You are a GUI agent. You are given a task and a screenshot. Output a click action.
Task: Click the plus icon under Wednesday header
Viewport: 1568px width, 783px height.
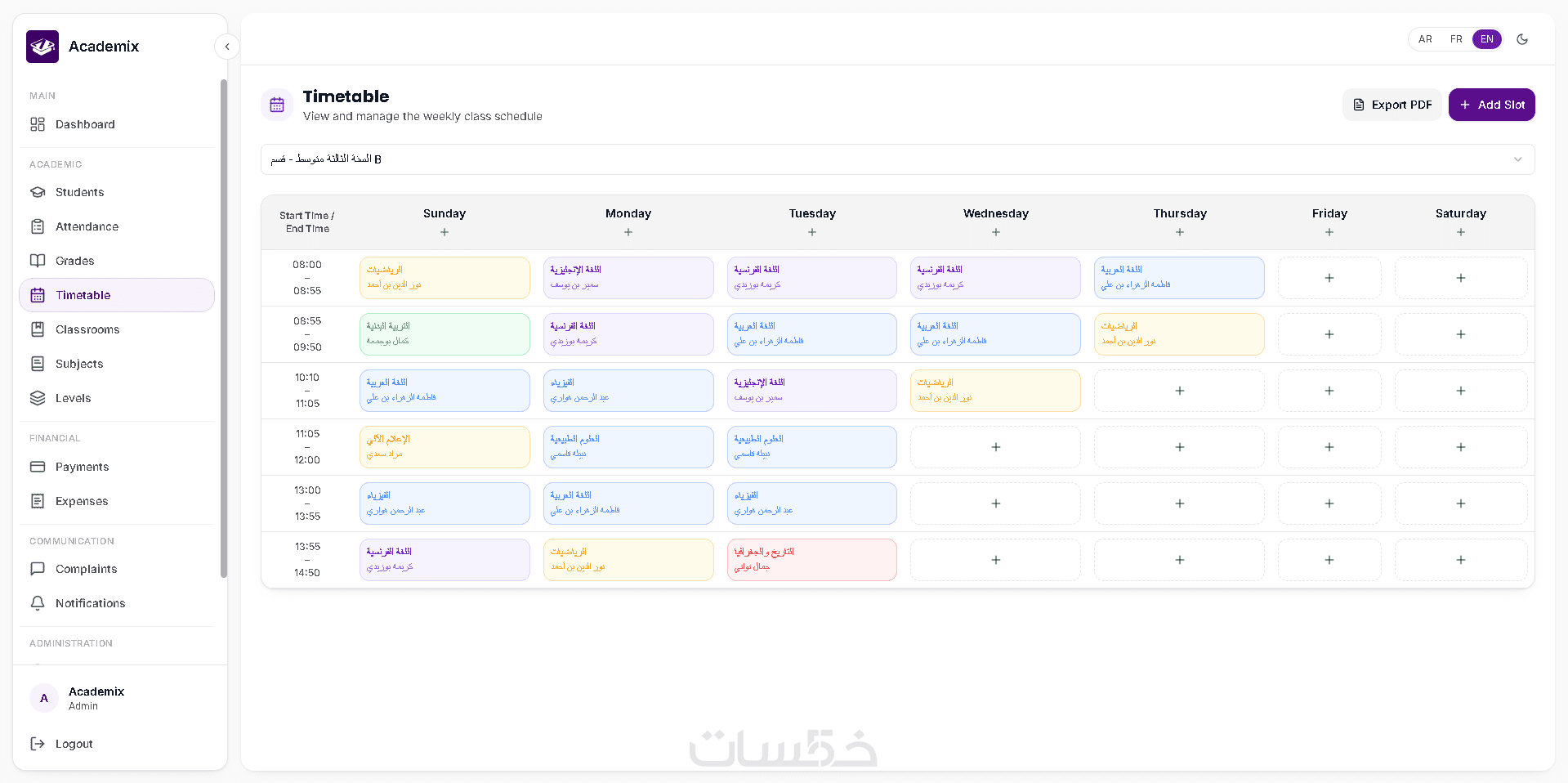(x=996, y=232)
